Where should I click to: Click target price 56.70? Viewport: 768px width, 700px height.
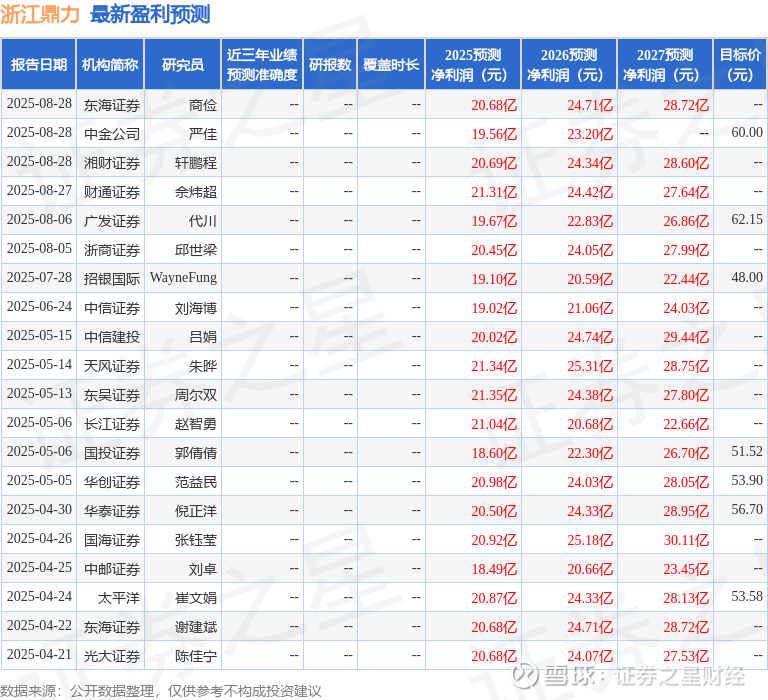pos(747,509)
